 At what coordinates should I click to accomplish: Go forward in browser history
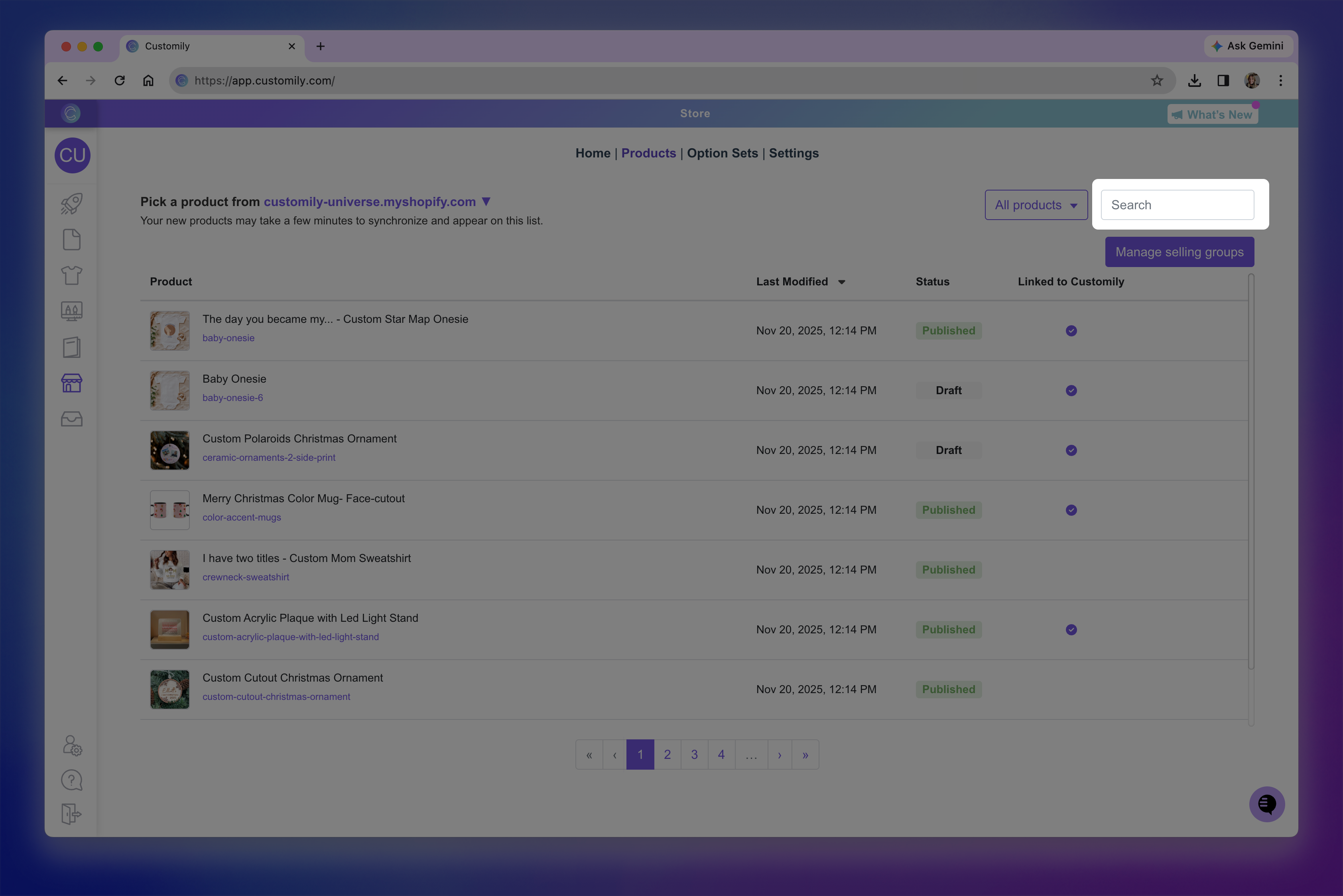click(91, 81)
